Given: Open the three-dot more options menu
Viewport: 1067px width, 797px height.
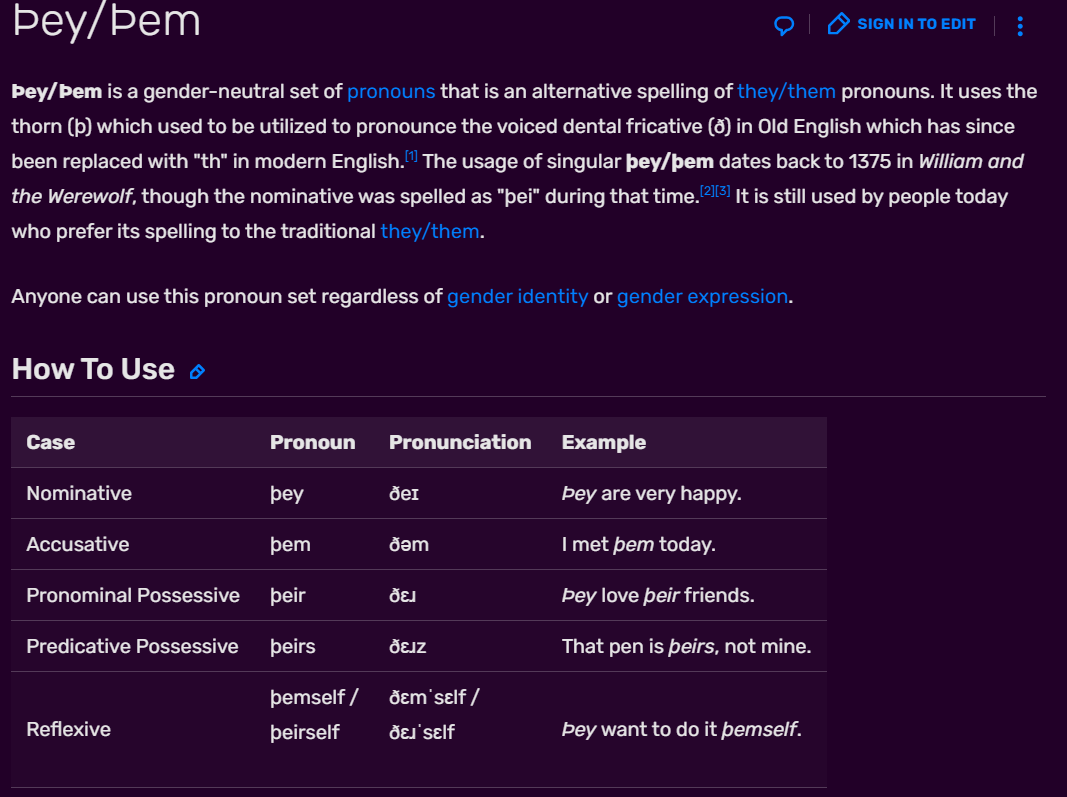Looking at the screenshot, I should [1019, 26].
